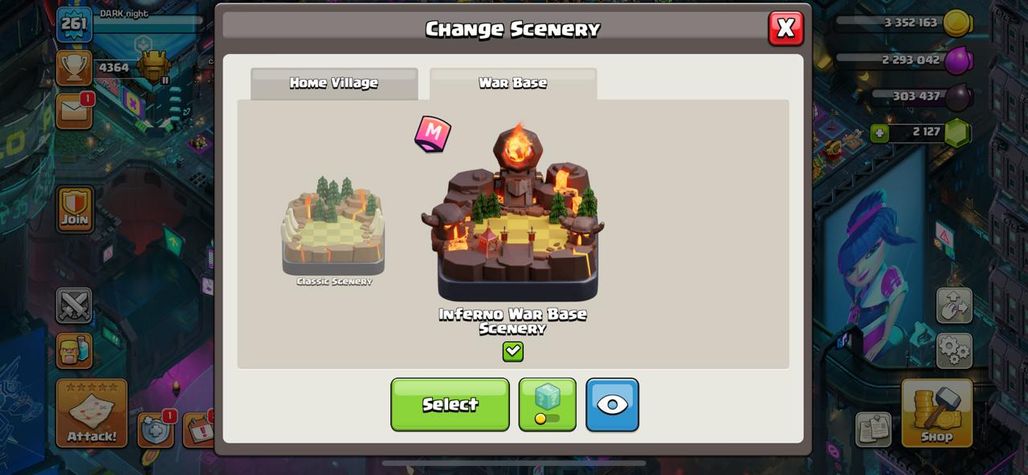Open the settings gears icon

click(x=954, y=351)
